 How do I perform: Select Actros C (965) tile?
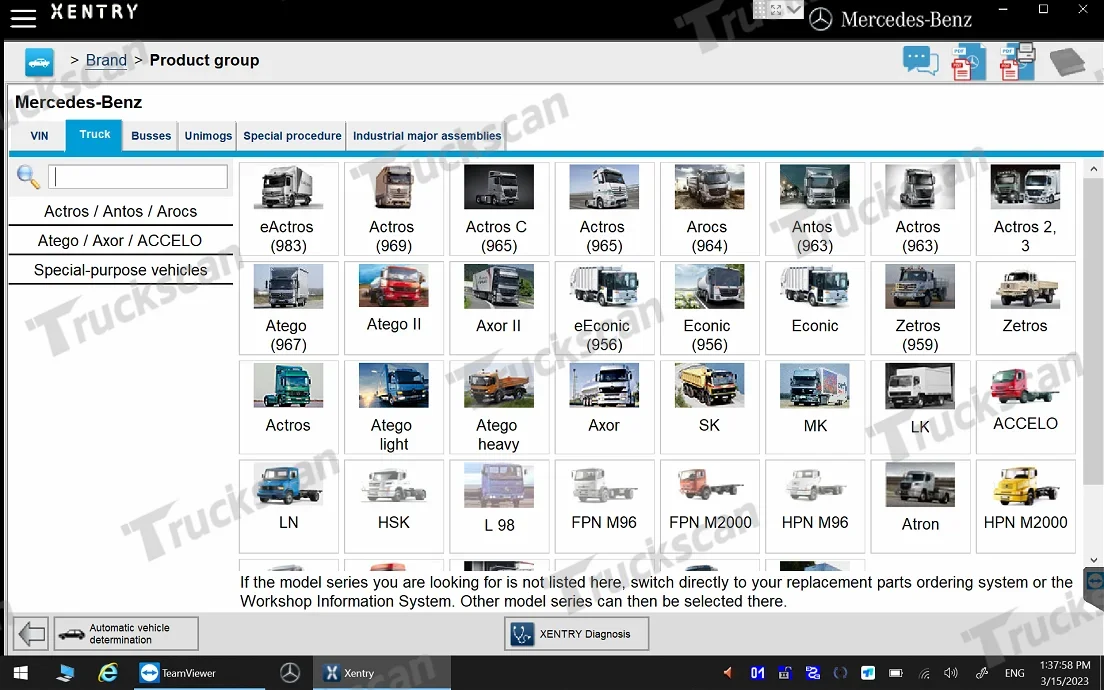498,209
